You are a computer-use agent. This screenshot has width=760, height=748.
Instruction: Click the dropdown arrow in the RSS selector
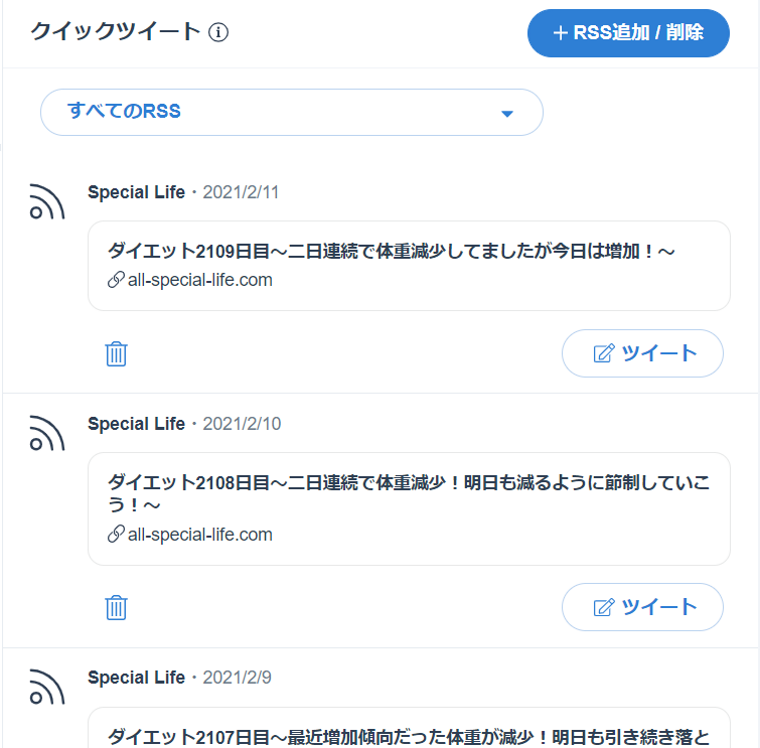pyautogui.click(x=507, y=113)
